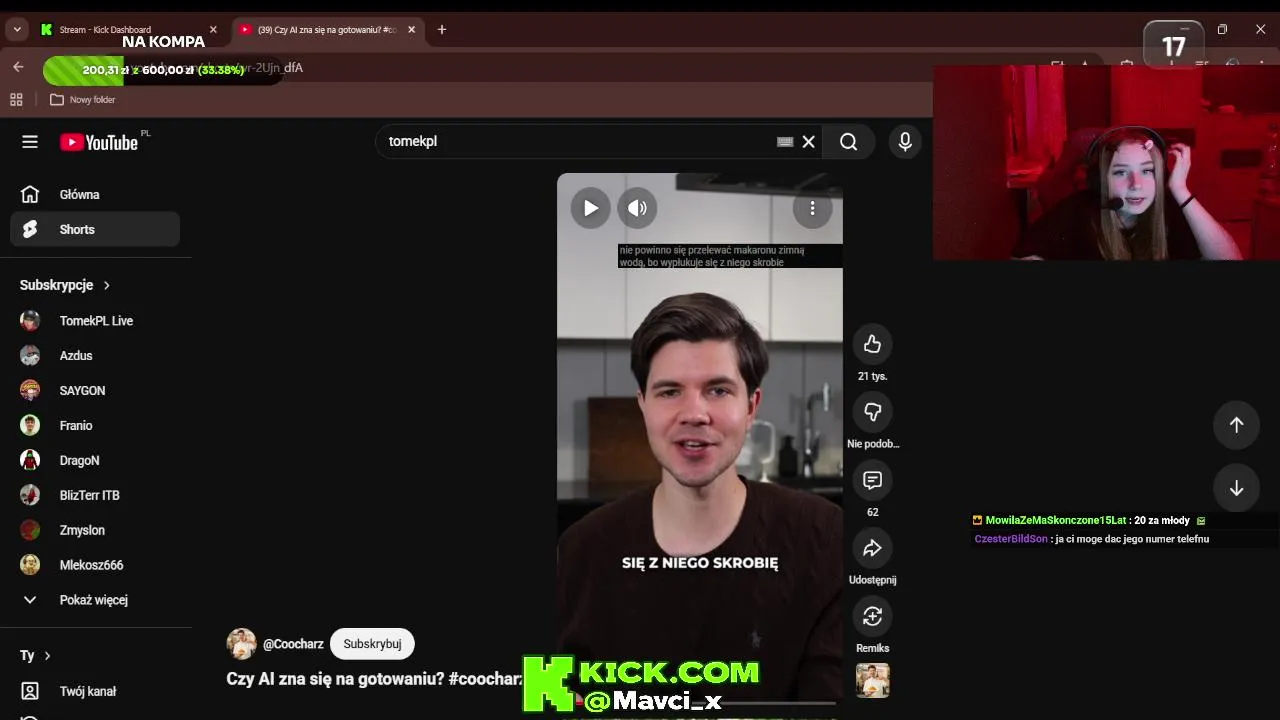The image size is (1280, 720).
Task: Open the comments with 62 replies
Action: click(x=872, y=480)
